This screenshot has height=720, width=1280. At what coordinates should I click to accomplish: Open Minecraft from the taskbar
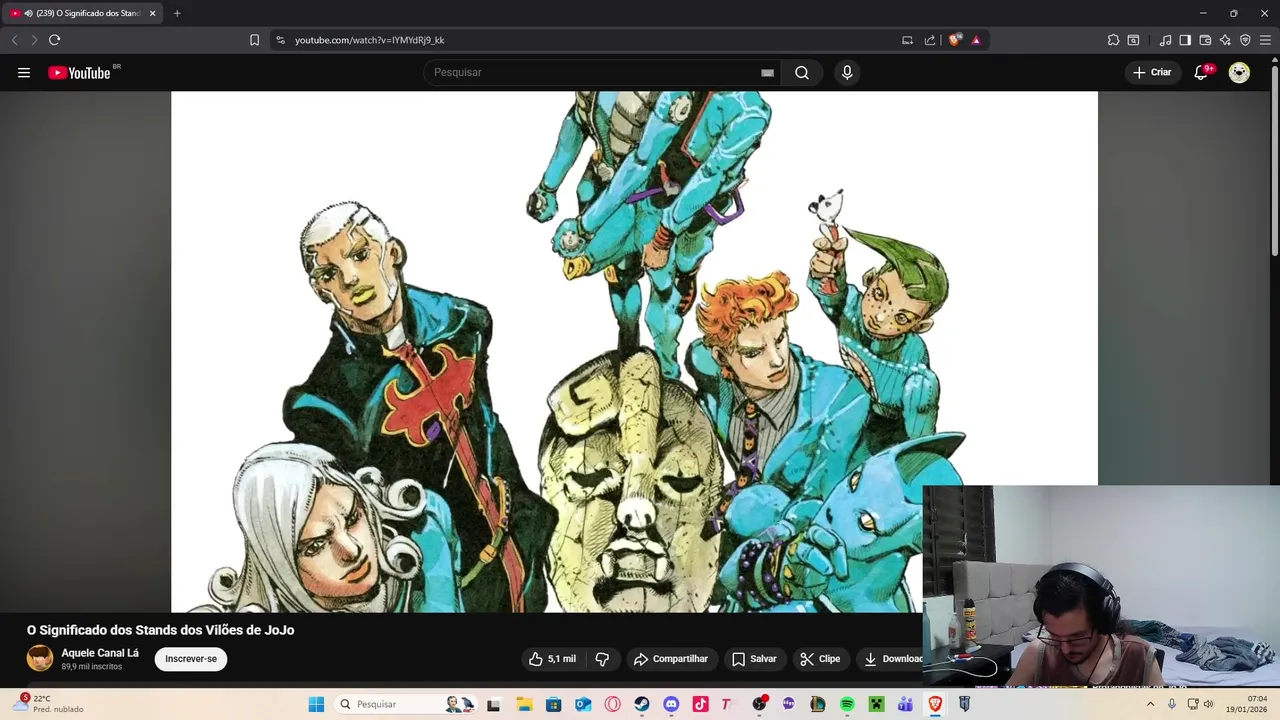pyautogui.click(x=876, y=704)
